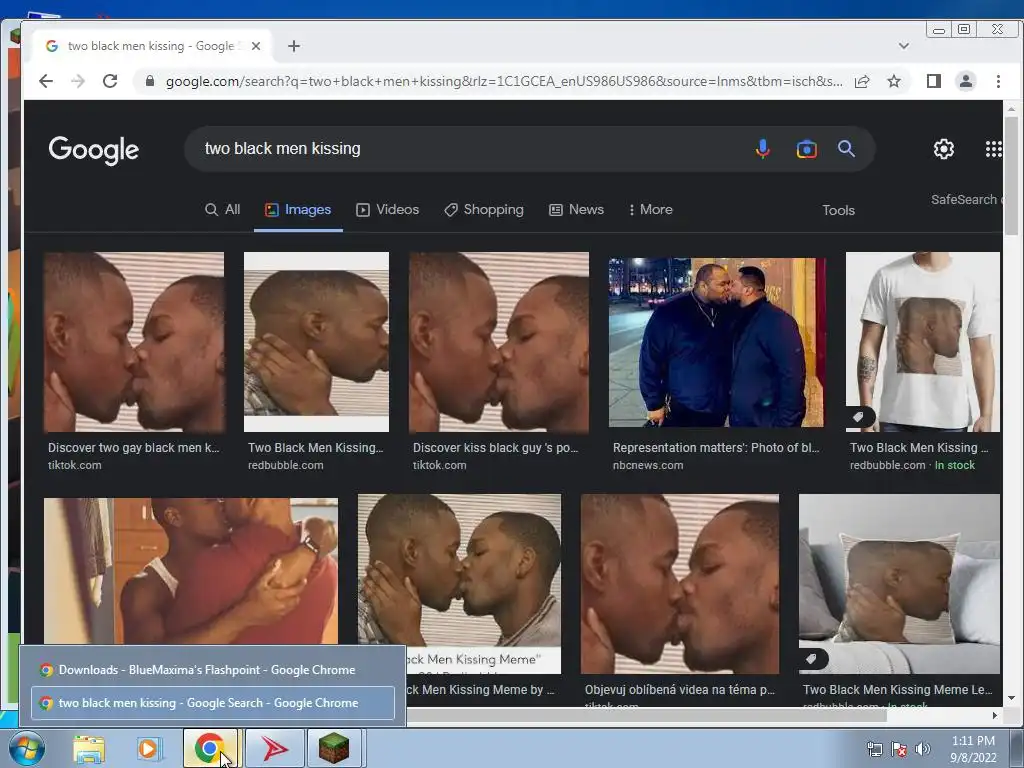This screenshot has height=768, width=1024.
Task: Open the Chrome three-dot menu
Action: [998, 81]
